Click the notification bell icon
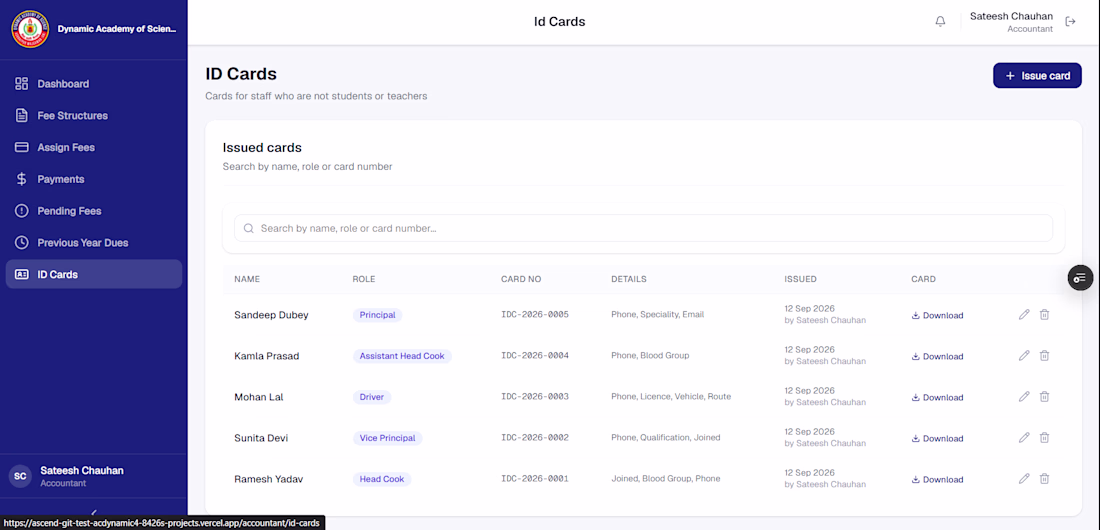Screen dimensions: 1100x530 click(x=940, y=22)
